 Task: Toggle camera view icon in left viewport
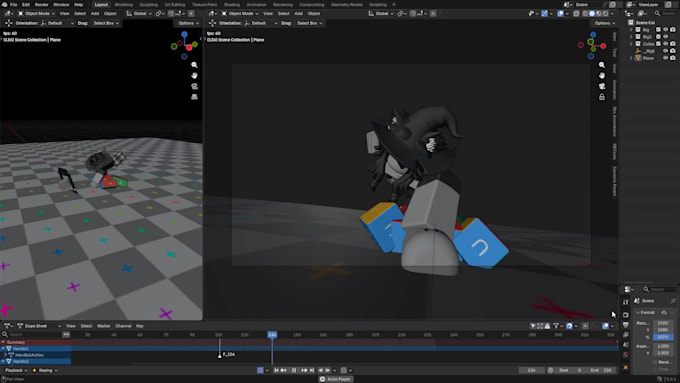point(194,86)
